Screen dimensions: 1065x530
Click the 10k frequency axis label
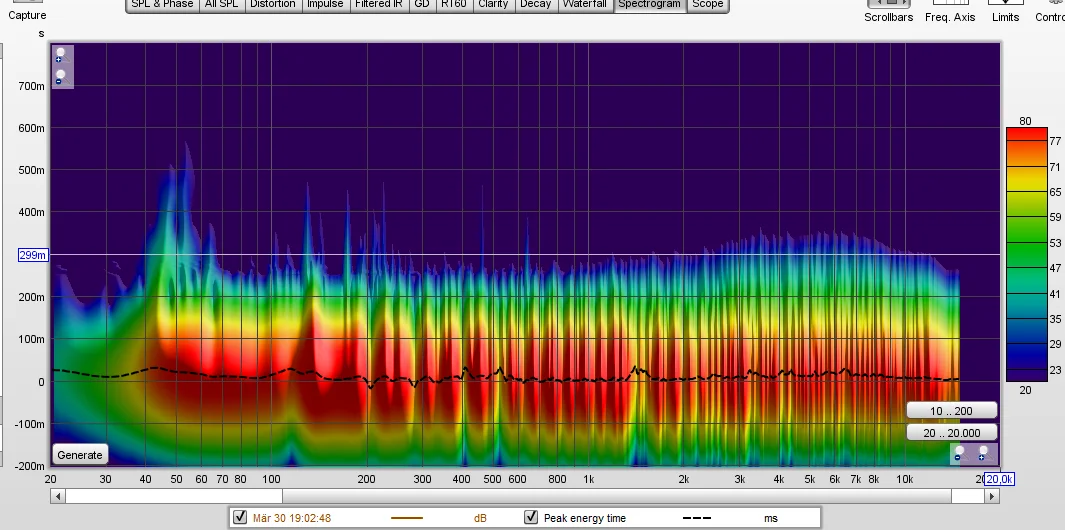(904, 479)
